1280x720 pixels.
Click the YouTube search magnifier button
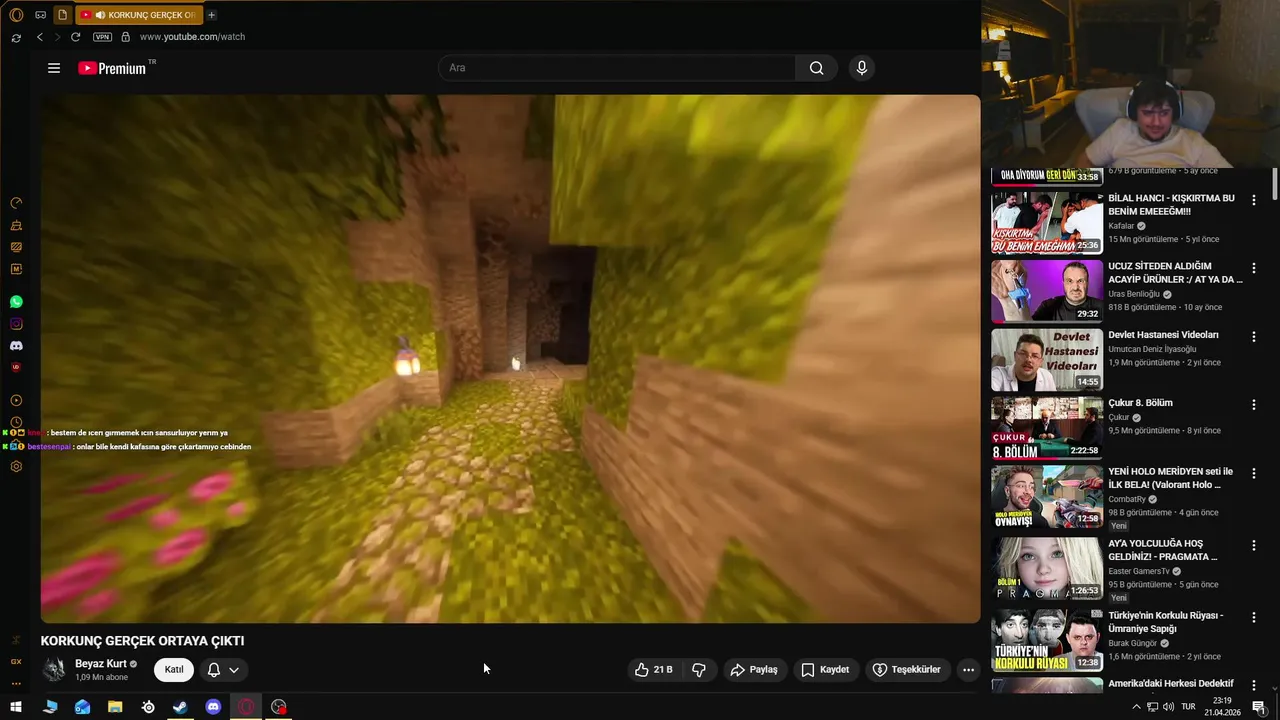click(817, 68)
